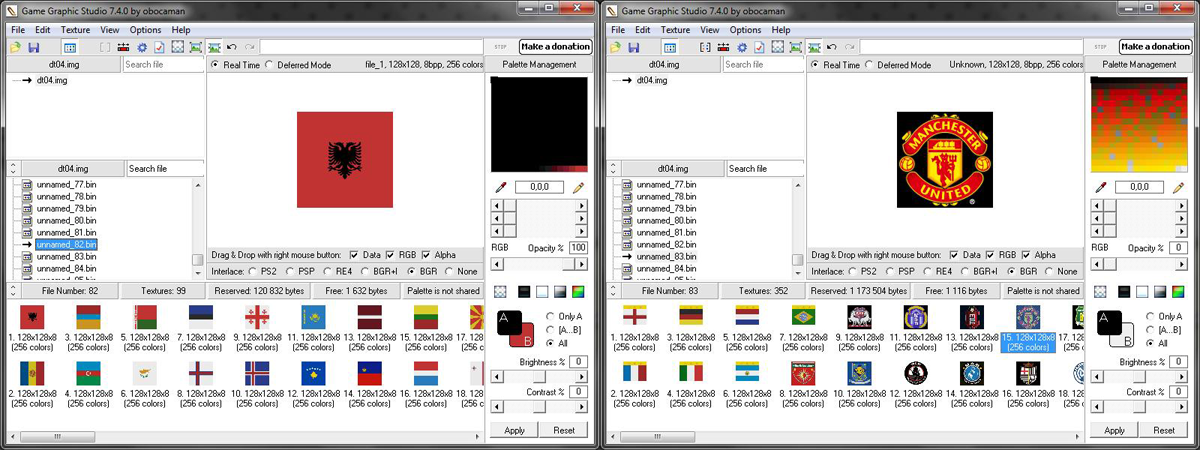Adjust the Brightness slider in left window
This screenshot has height=450, width=1200.
click(x=538, y=376)
